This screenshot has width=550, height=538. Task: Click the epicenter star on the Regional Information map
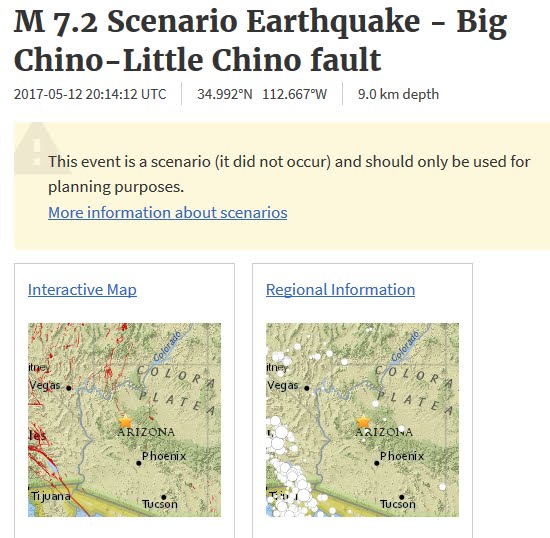tap(363, 421)
